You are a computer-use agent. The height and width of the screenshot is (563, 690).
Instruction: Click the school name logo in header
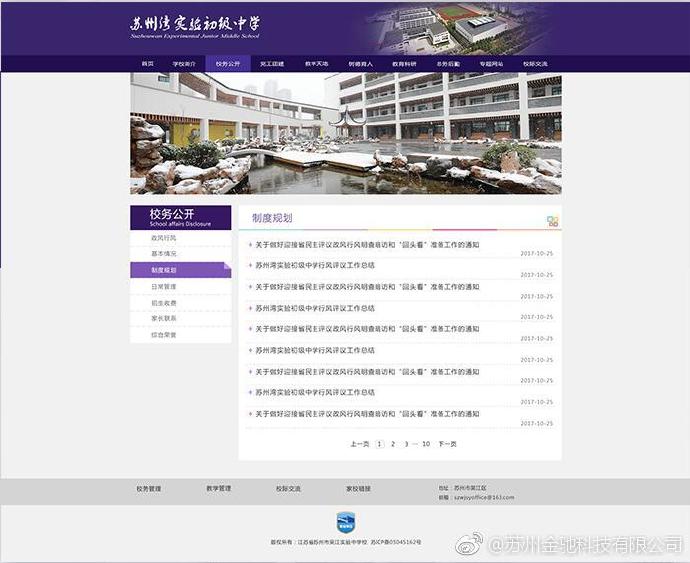pyautogui.click(x=195, y=26)
